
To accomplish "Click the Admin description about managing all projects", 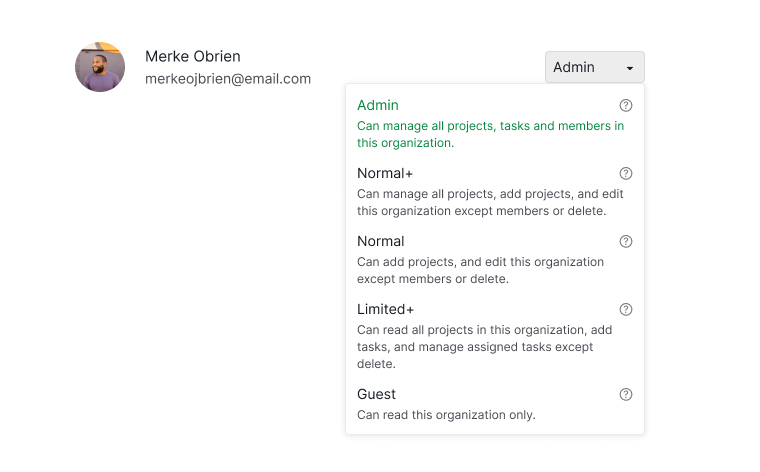I will (x=491, y=134).
